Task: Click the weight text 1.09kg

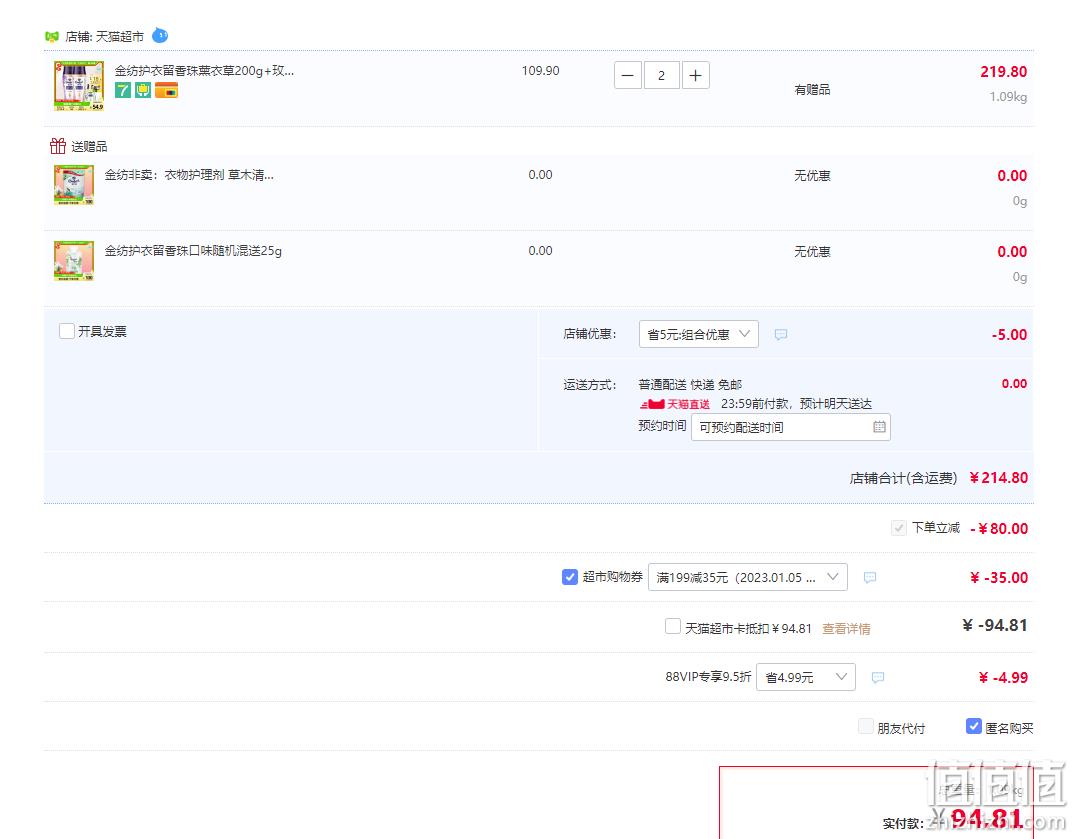Action: point(1008,97)
